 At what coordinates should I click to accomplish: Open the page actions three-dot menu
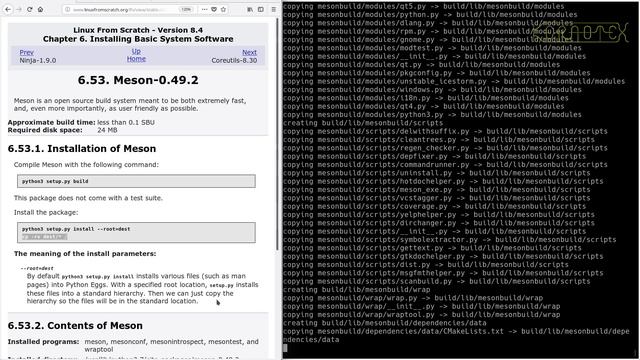pos(204,9)
